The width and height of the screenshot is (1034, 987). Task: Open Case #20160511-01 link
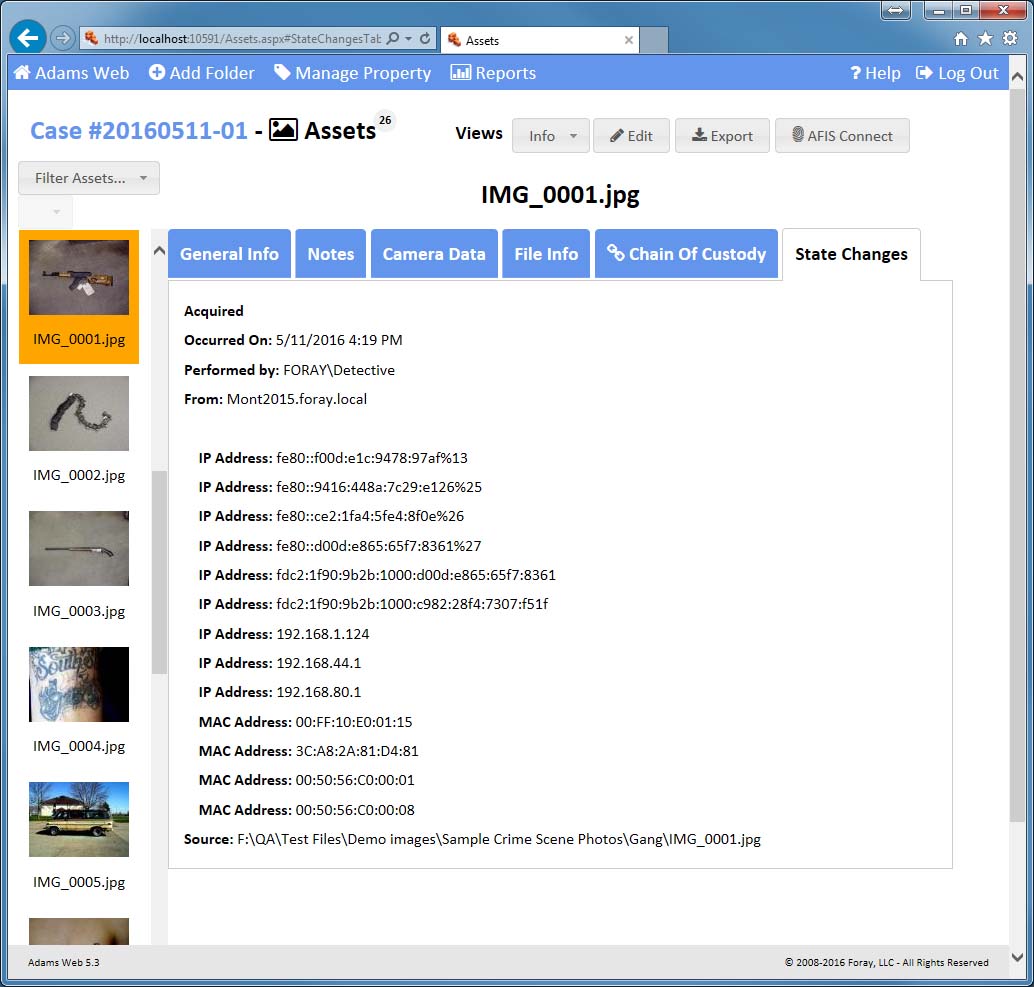(139, 131)
